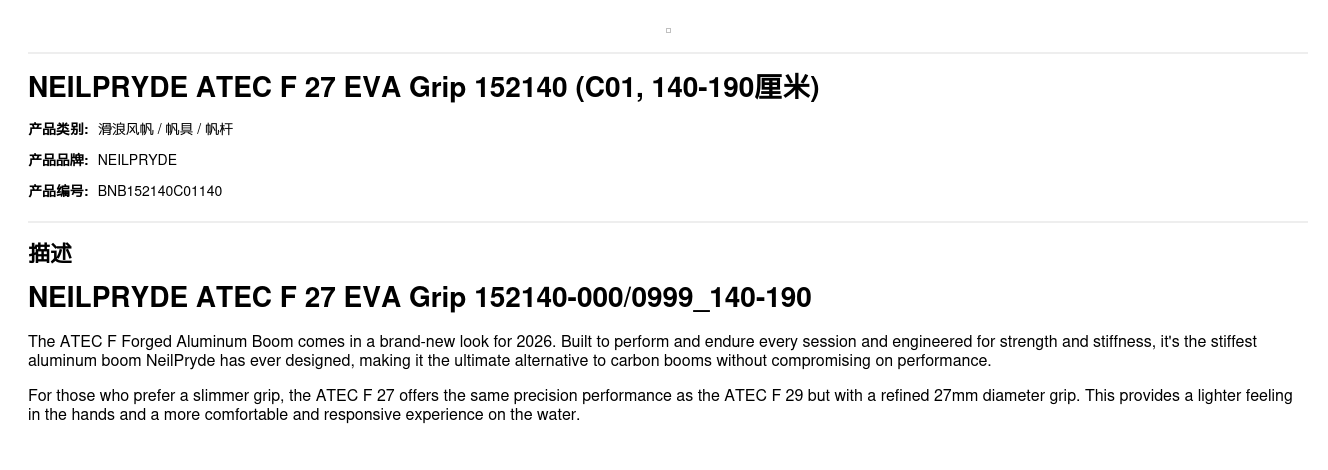Click the divider line above the 描述 heading

pos(668,222)
